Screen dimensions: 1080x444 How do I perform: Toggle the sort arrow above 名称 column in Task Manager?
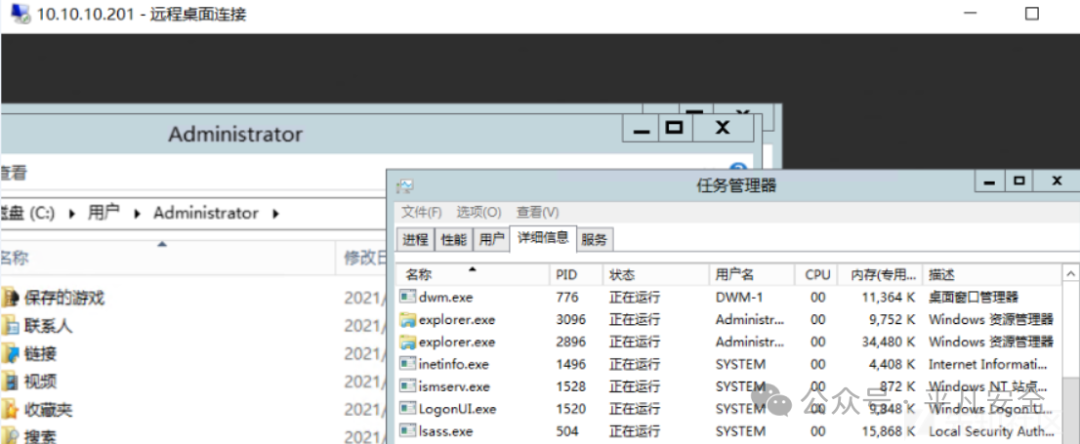472,268
